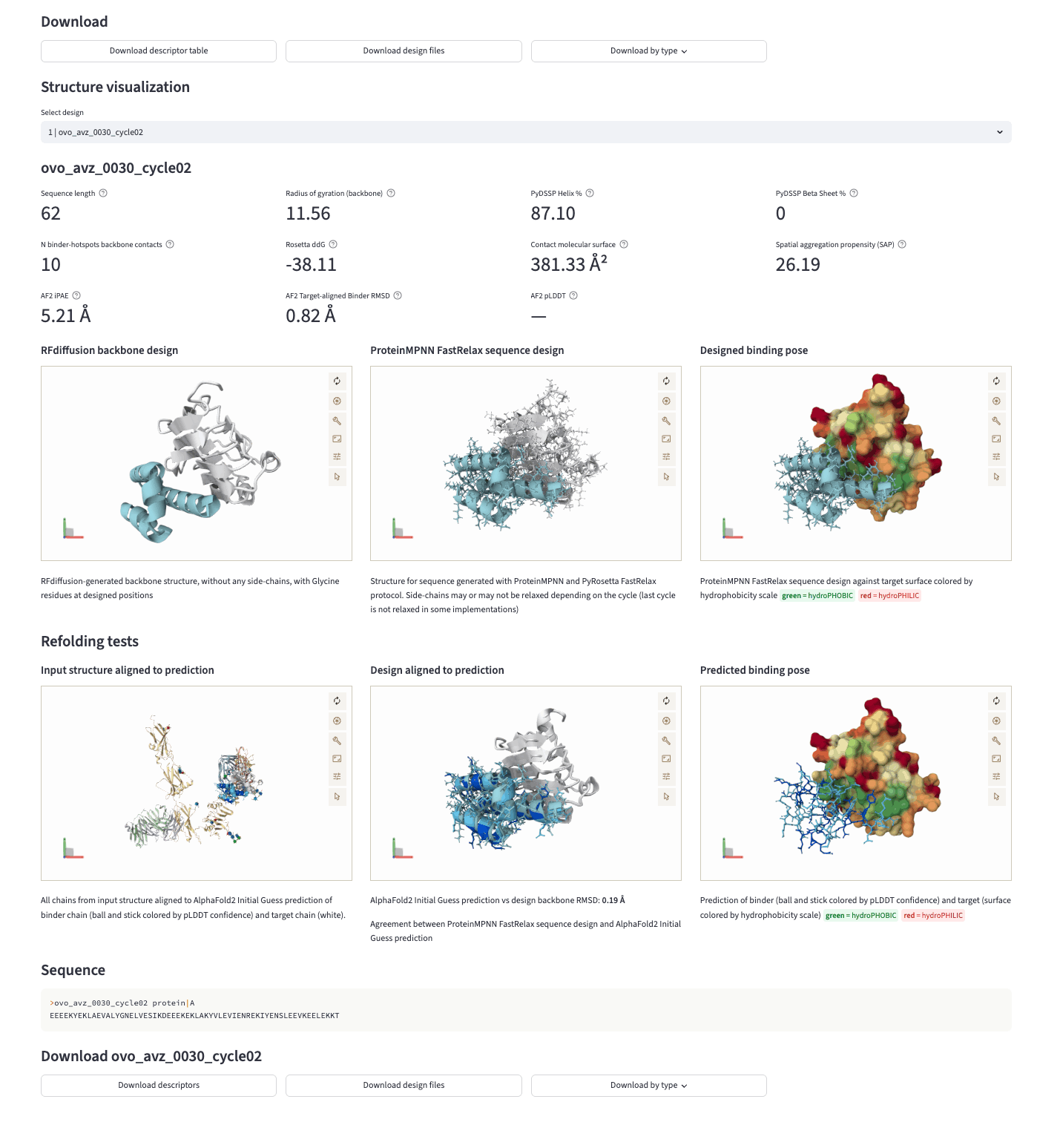Screen dimensions: 1060x1148
Task: Reset camera in Predicted binding pose viewer
Action: [996, 701]
